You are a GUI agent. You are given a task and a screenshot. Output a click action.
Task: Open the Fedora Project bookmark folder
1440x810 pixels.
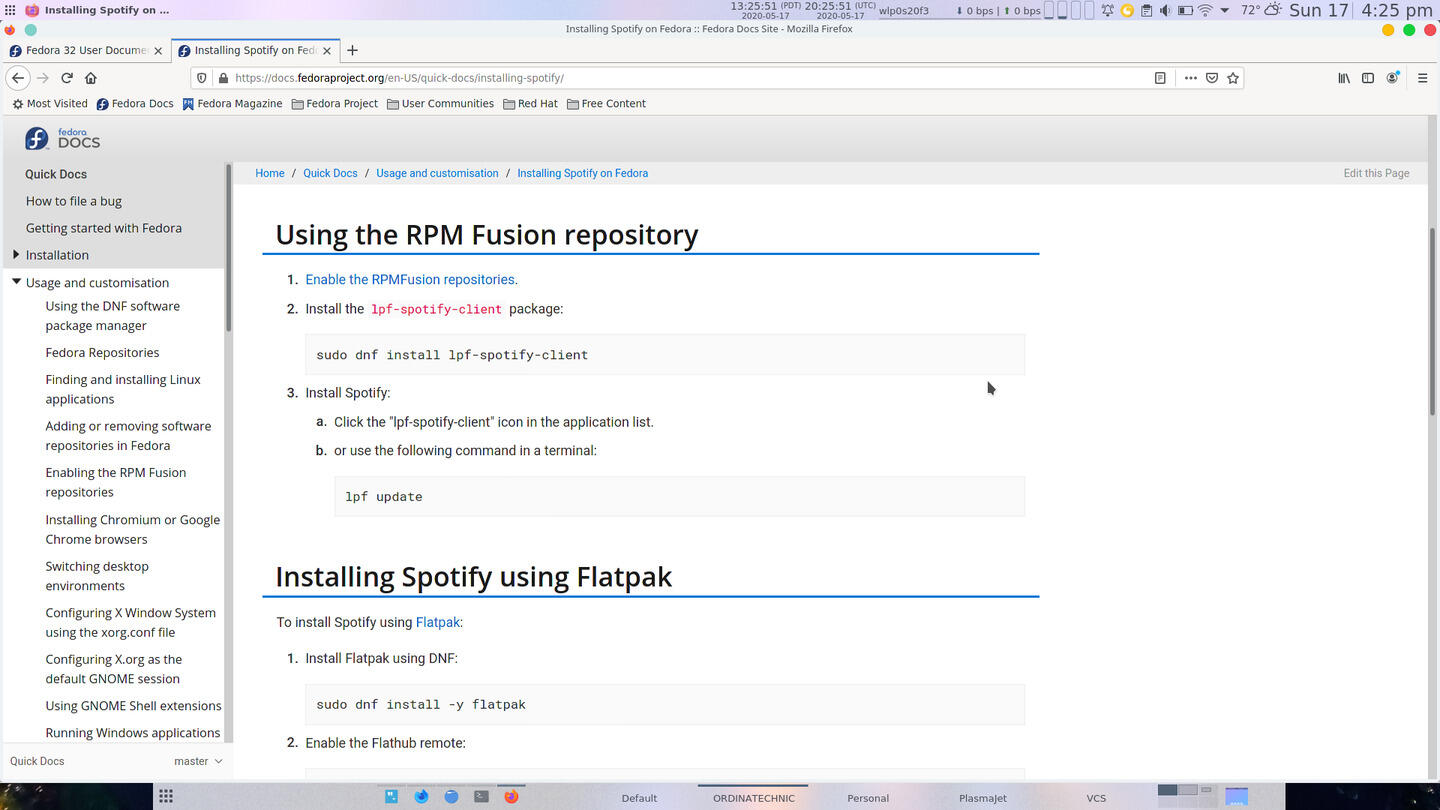coord(334,103)
